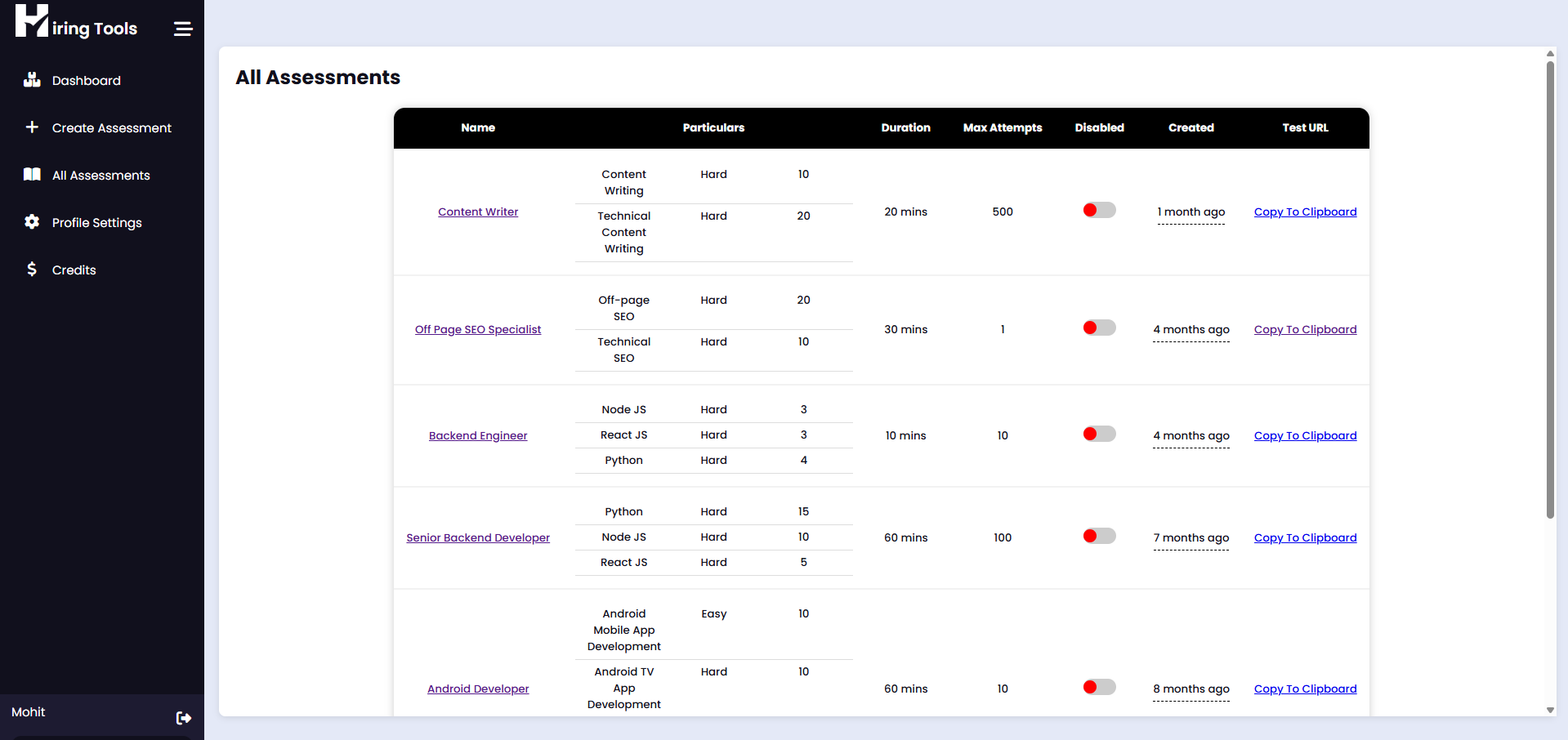Click the dollar icon for Credits
Screen dimensions: 1568x740
click(x=32, y=270)
